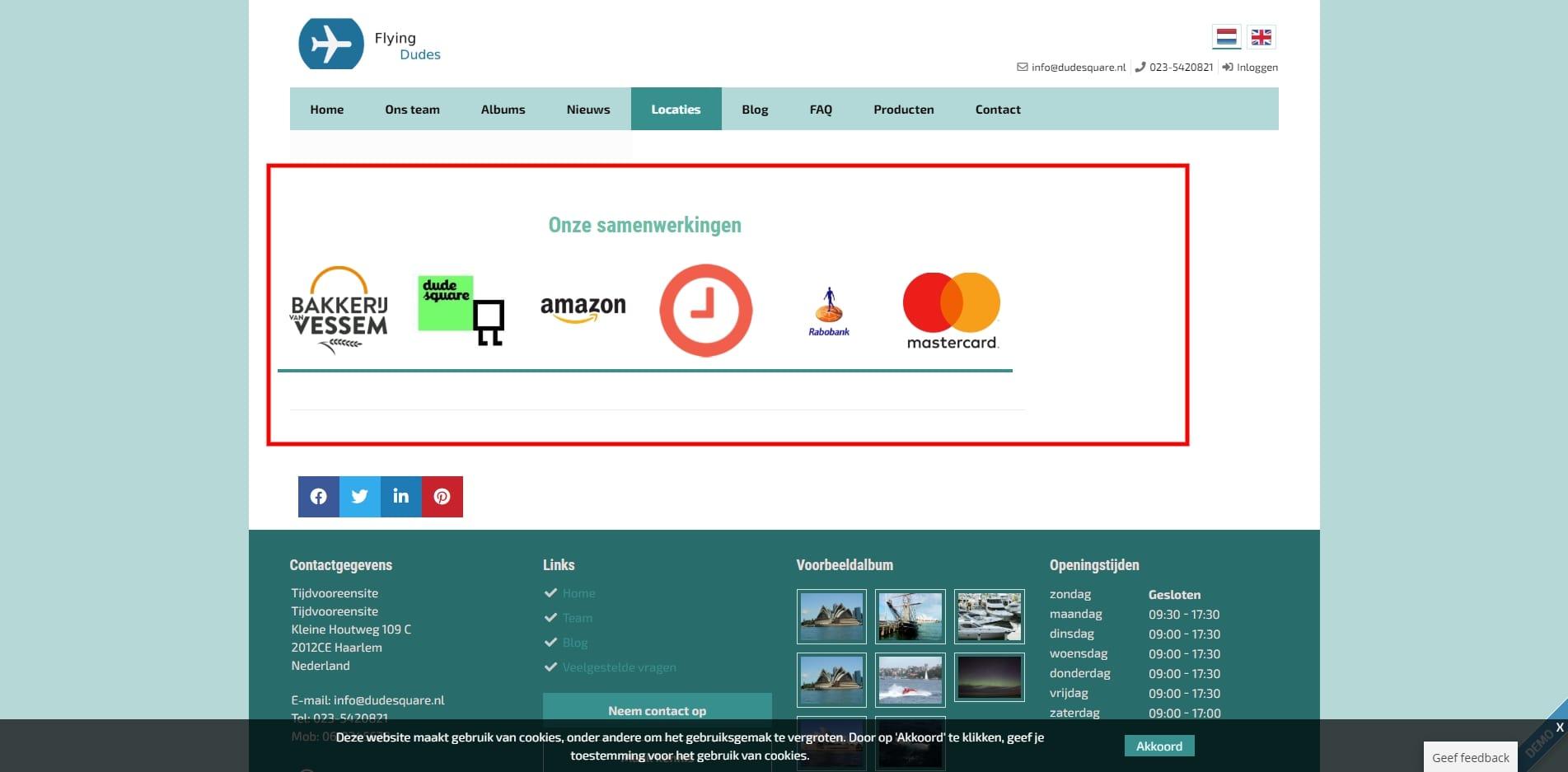
Task: Open the Blog menu item
Action: (x=755, y=110)
